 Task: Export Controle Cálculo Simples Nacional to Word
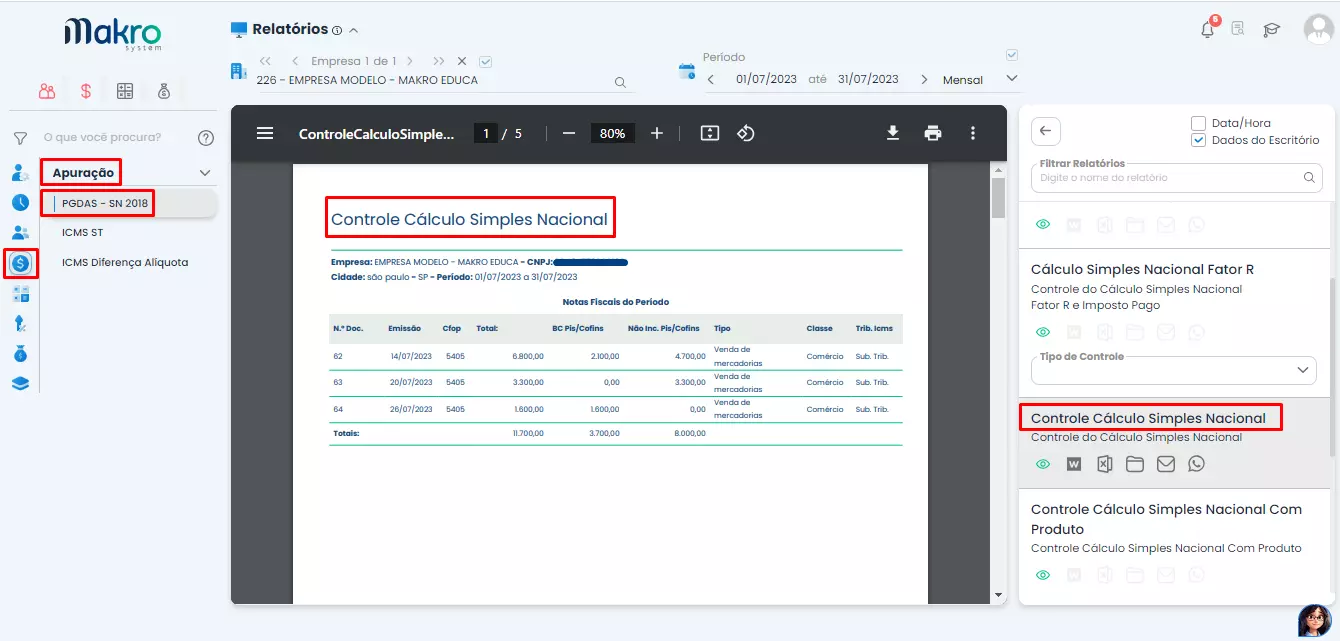click(x=1074, y=464)
